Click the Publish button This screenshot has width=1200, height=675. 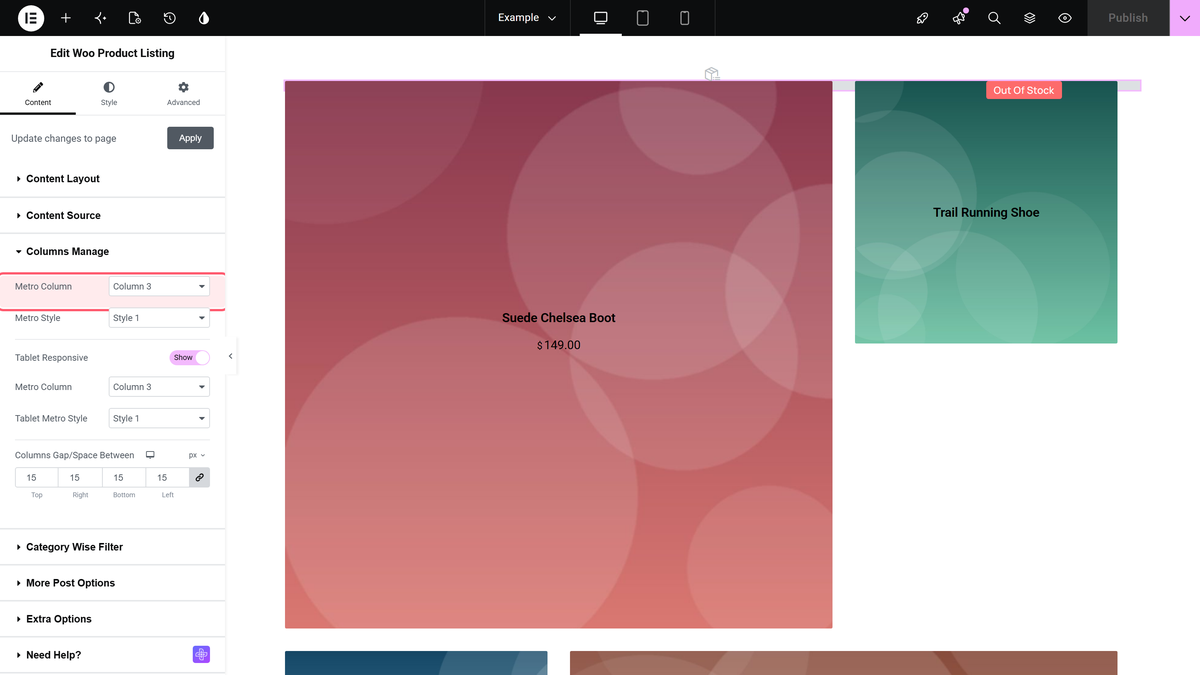point(1128,18)
